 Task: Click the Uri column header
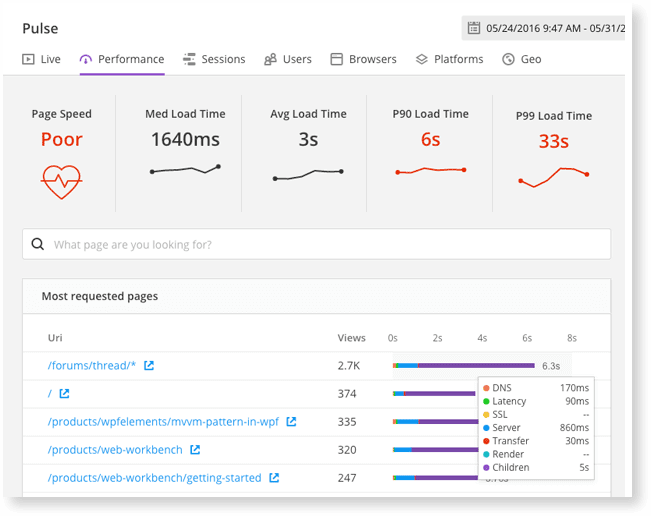coord(55,338)
